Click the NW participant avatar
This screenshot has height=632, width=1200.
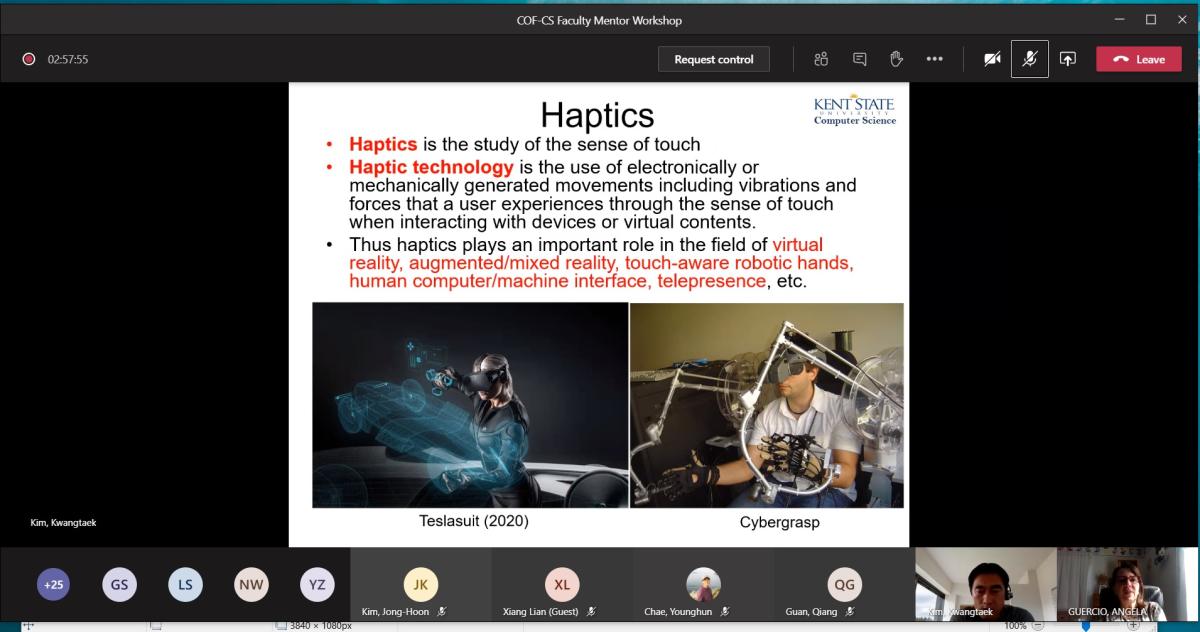[251, 585]
